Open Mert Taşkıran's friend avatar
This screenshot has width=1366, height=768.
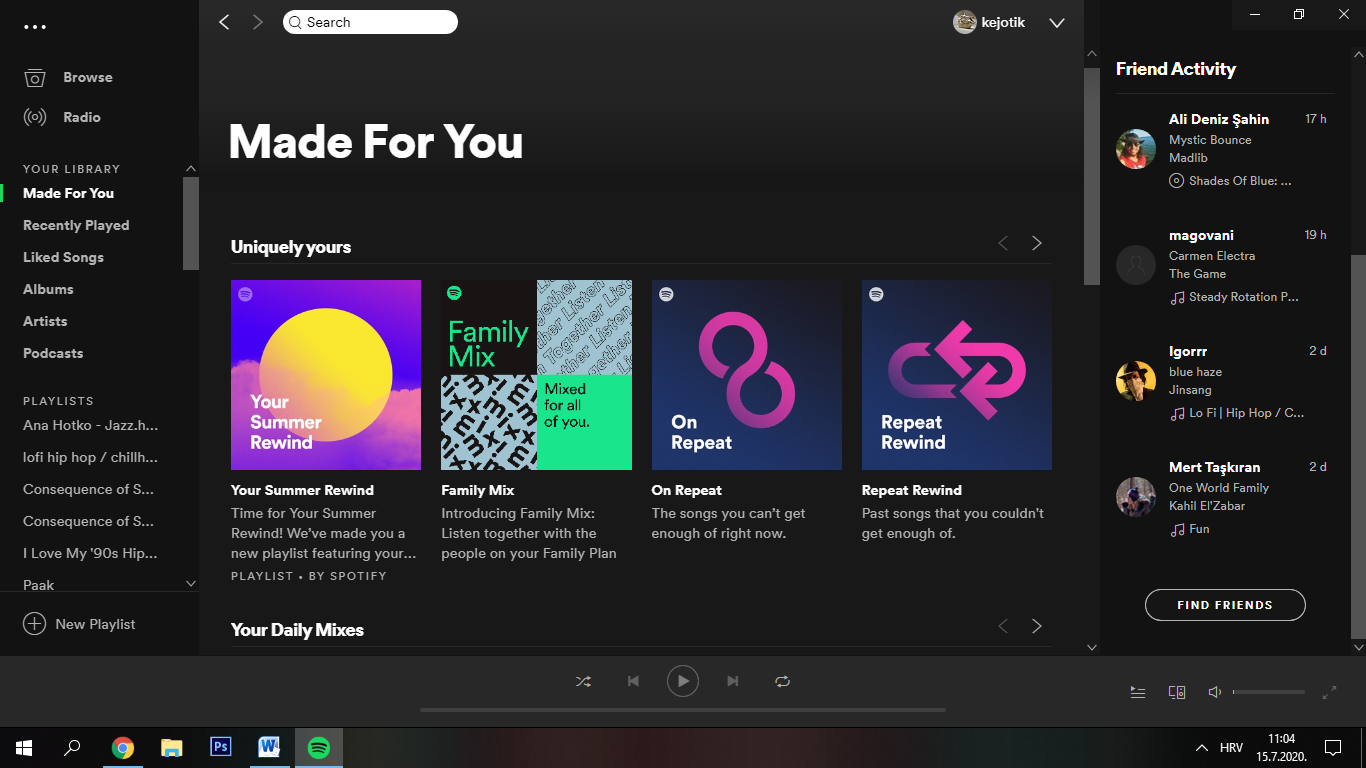pos(1136,497)
